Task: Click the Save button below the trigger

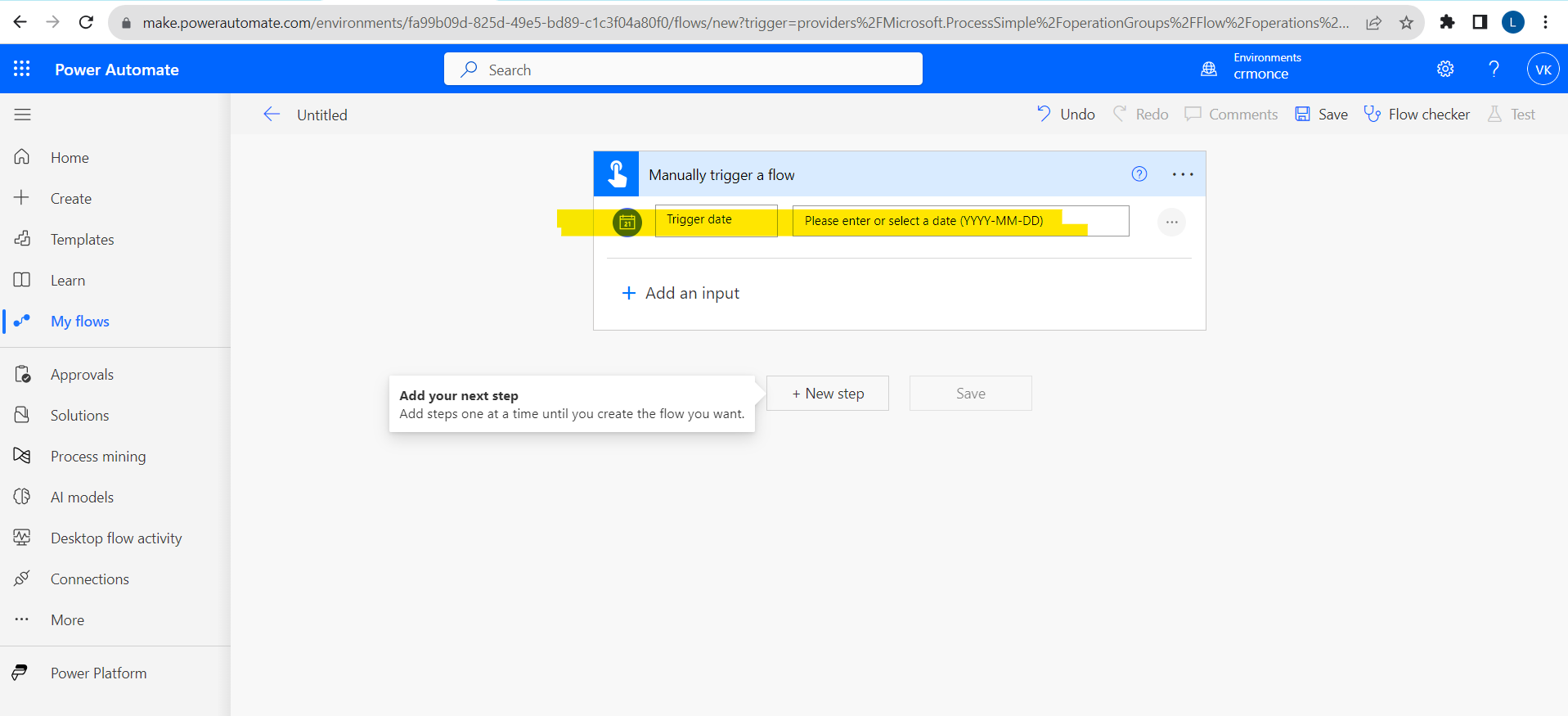Action: pyautogui.click(x=971, y=394)
